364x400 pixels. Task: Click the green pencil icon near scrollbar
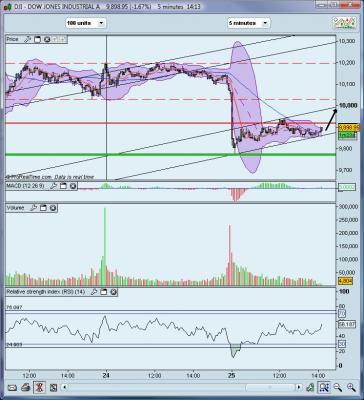[310, 387]
